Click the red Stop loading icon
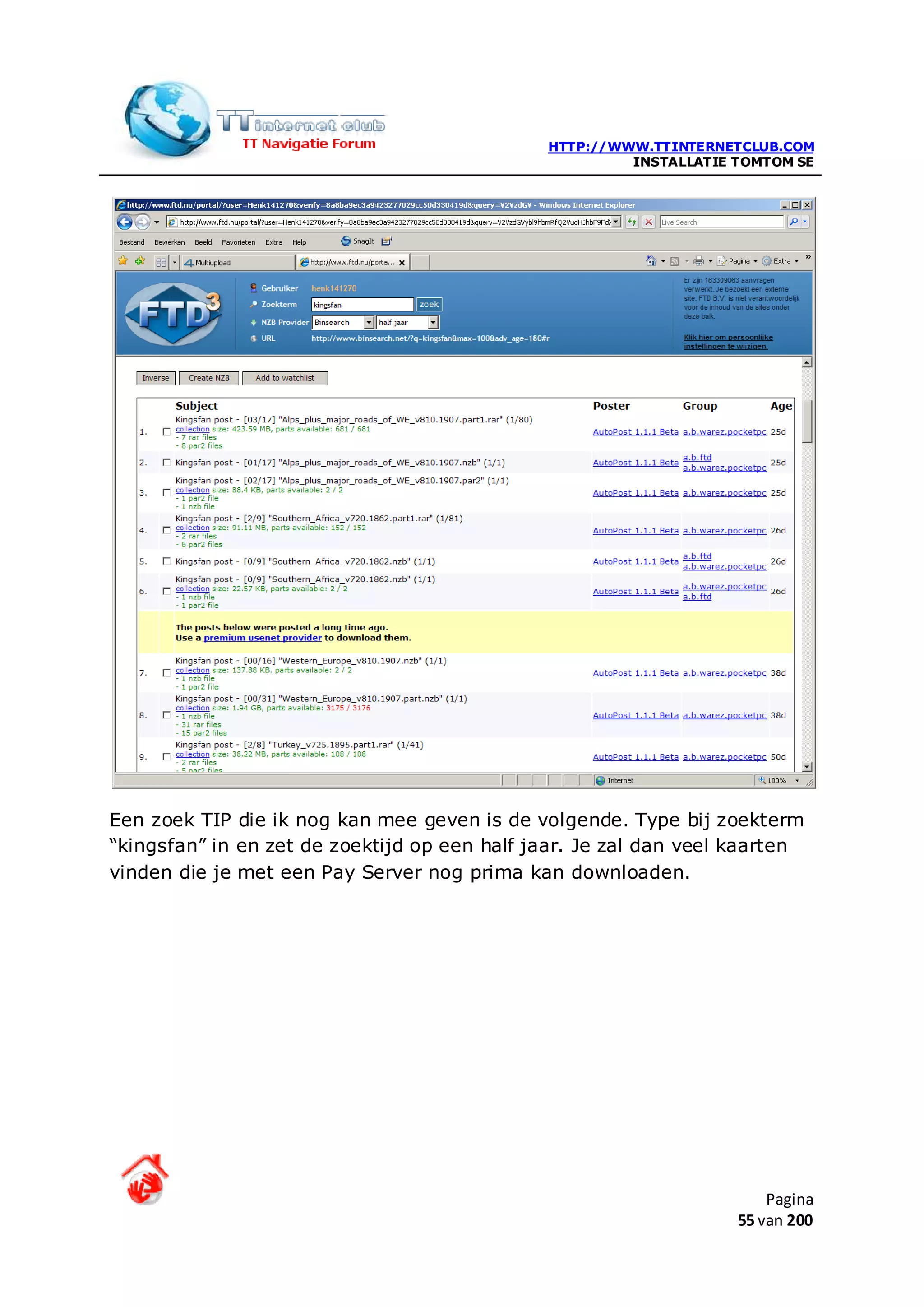This screenshot has height=1307, width=924. click(x=648, y=222)
